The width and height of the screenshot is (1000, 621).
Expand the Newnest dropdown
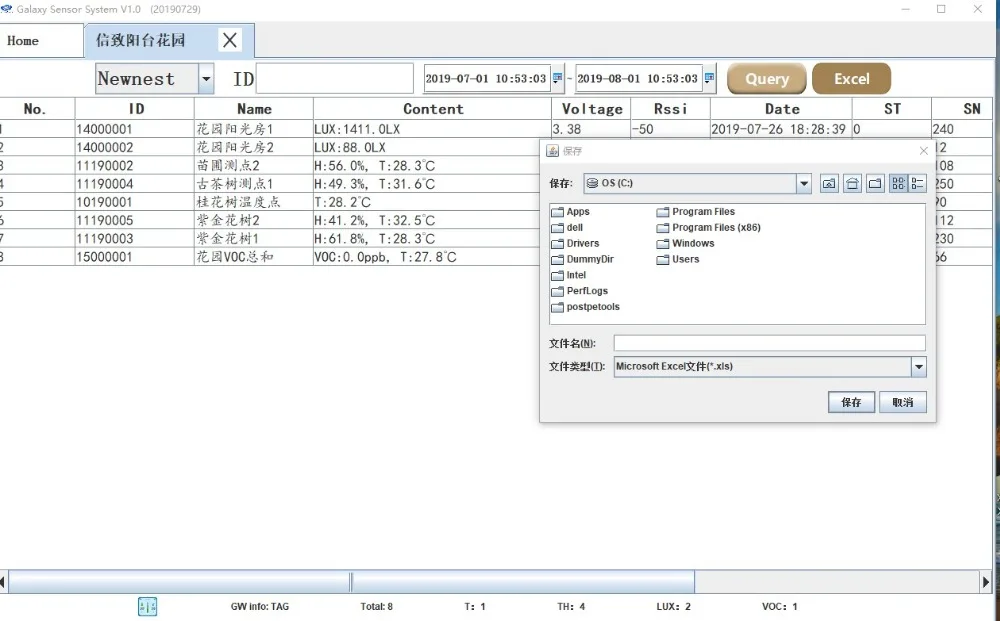tap(205, 79)
